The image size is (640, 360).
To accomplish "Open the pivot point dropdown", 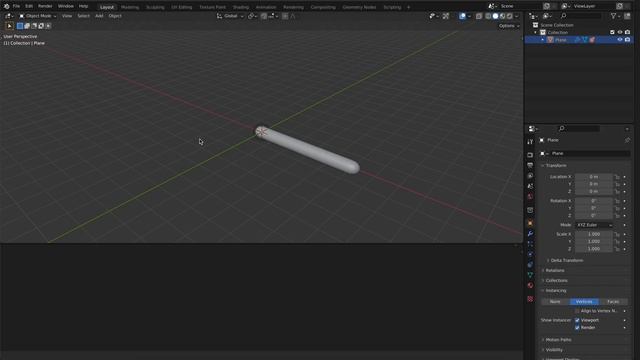I will [253, 16].
